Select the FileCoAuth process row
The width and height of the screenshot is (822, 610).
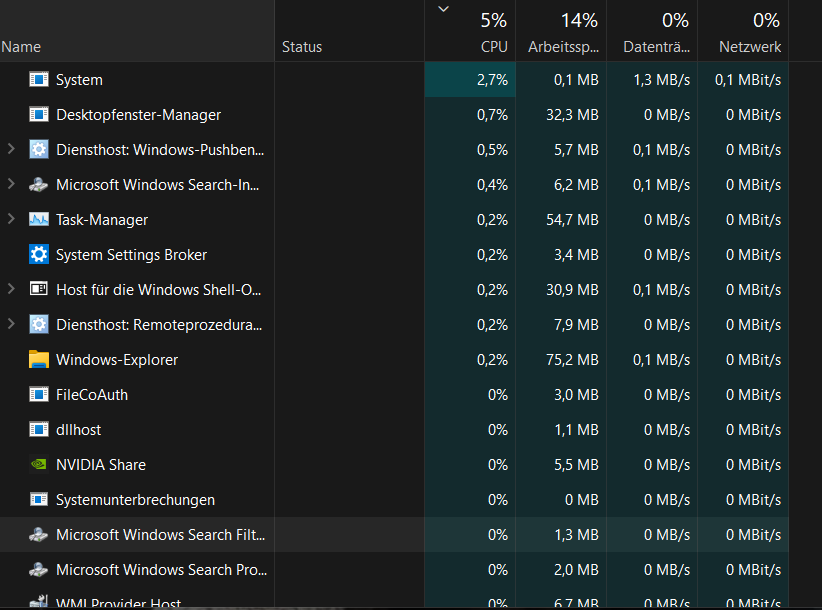(x=394, y=395)
